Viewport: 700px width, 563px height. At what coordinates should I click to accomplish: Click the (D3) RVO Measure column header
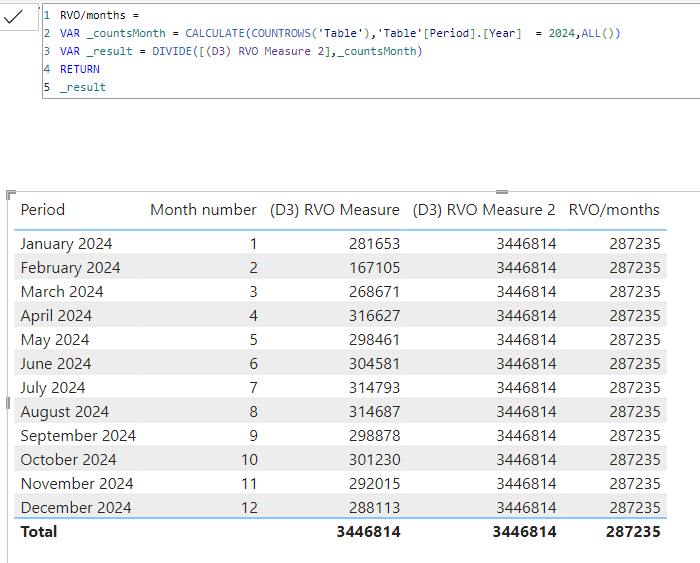click(335, 209)
